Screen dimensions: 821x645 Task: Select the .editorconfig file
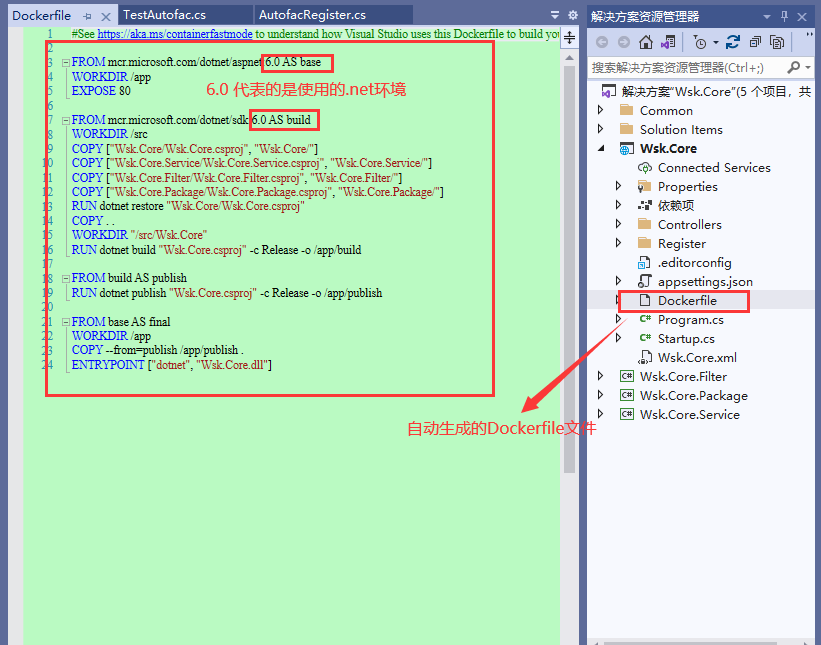(x=694, y=262)
